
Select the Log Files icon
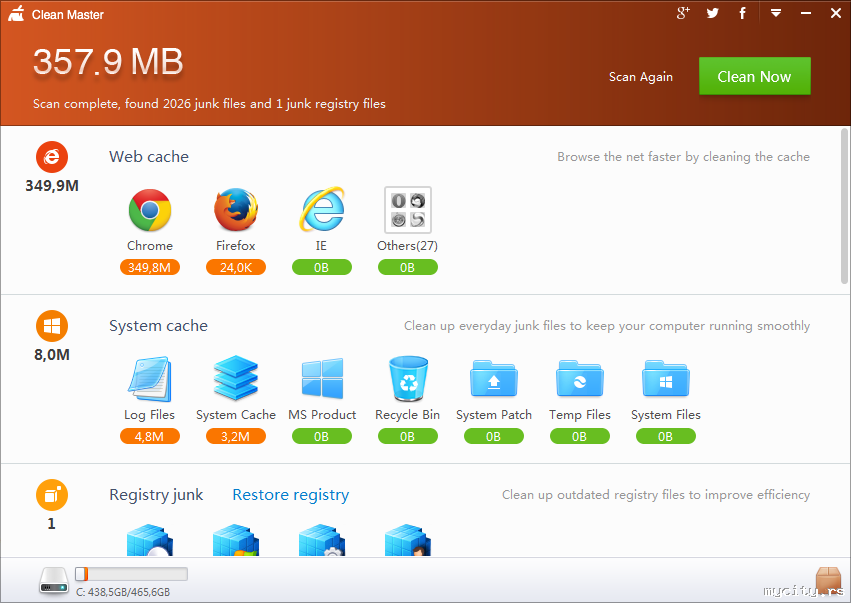pyautogui.click(x=150, y=379)
